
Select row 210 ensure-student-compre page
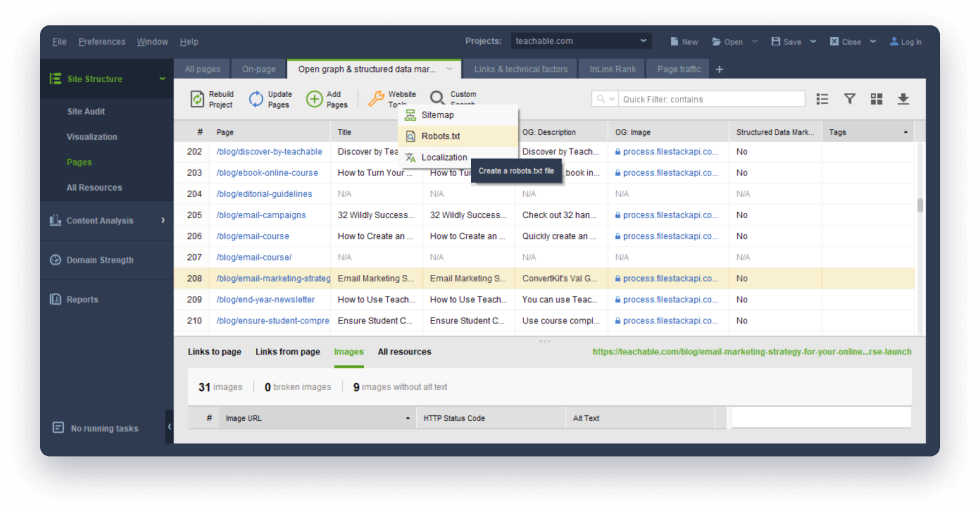click(544, 321)
